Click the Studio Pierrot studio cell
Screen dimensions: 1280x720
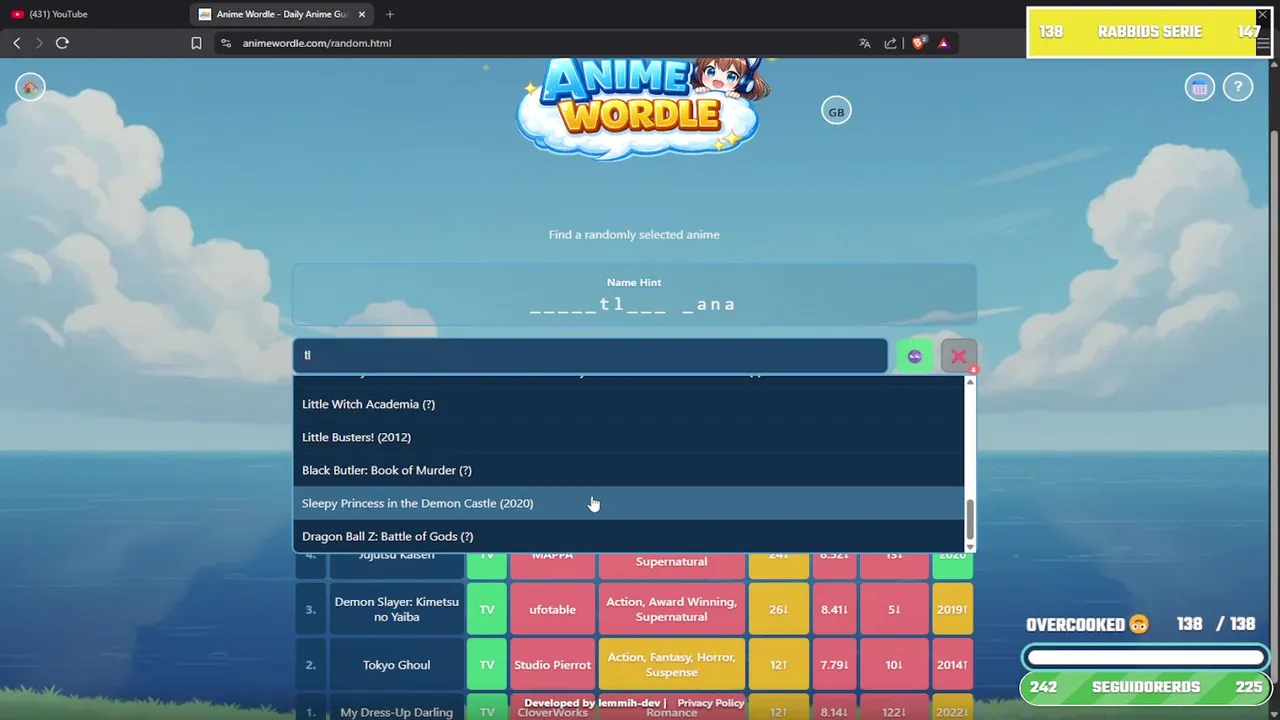pos(552,665)
